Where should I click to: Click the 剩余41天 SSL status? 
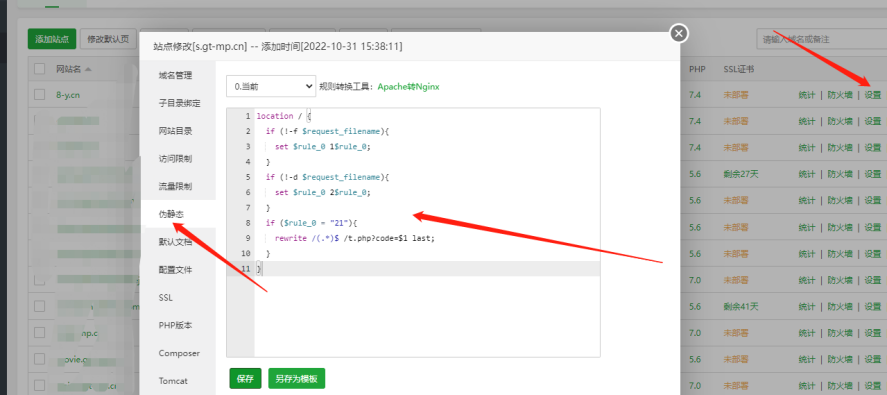coord(741,306)
